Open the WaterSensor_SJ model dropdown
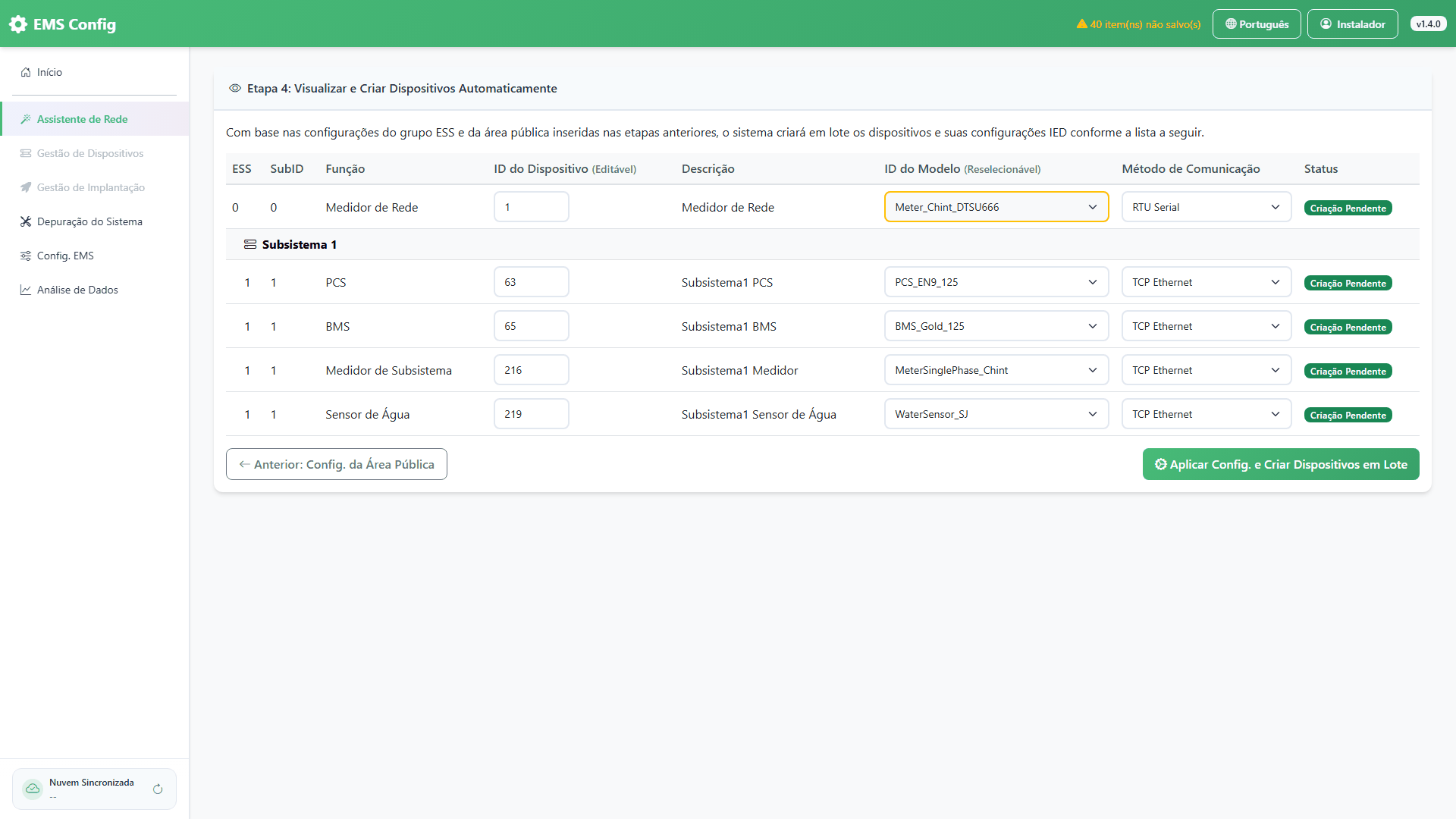Screen dimensions: 1456x819 click(x=996, y=414)
